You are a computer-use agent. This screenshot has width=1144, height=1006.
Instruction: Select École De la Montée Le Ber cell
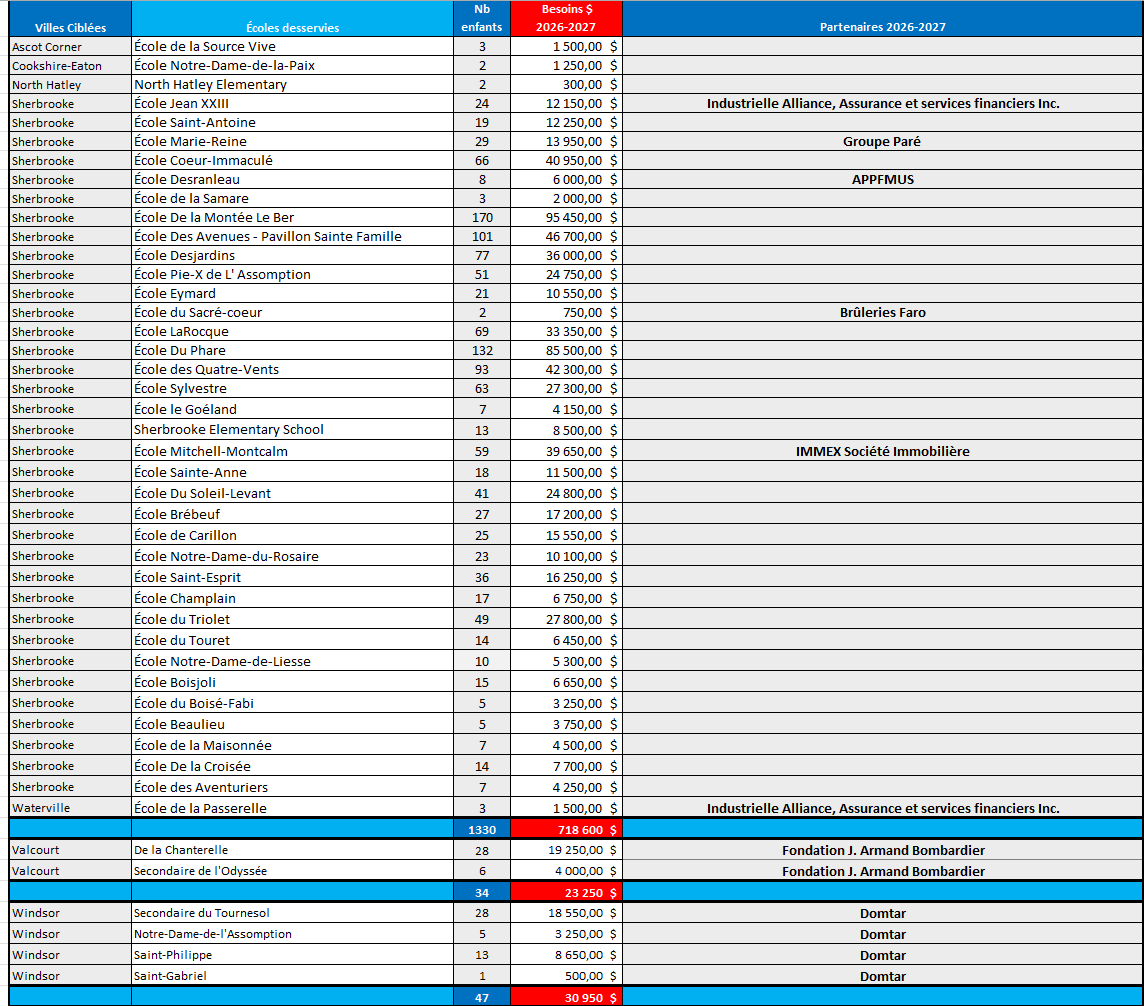tap(292, 217)
